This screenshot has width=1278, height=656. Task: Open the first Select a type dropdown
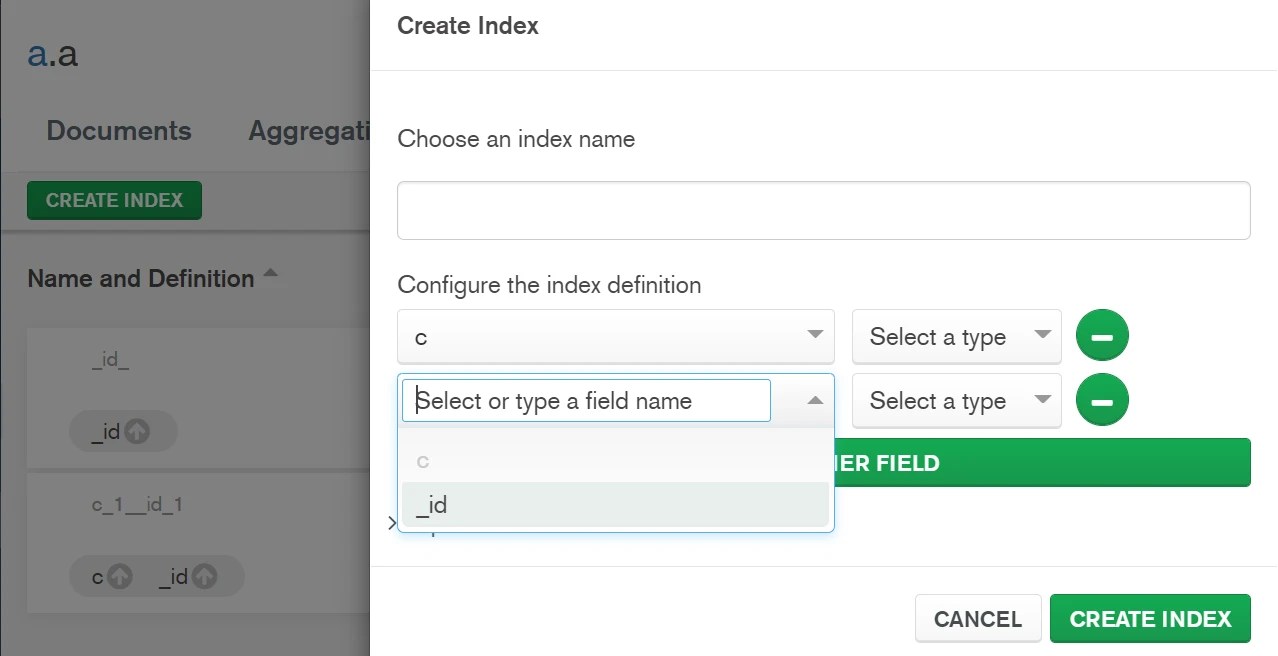(956, 337)
